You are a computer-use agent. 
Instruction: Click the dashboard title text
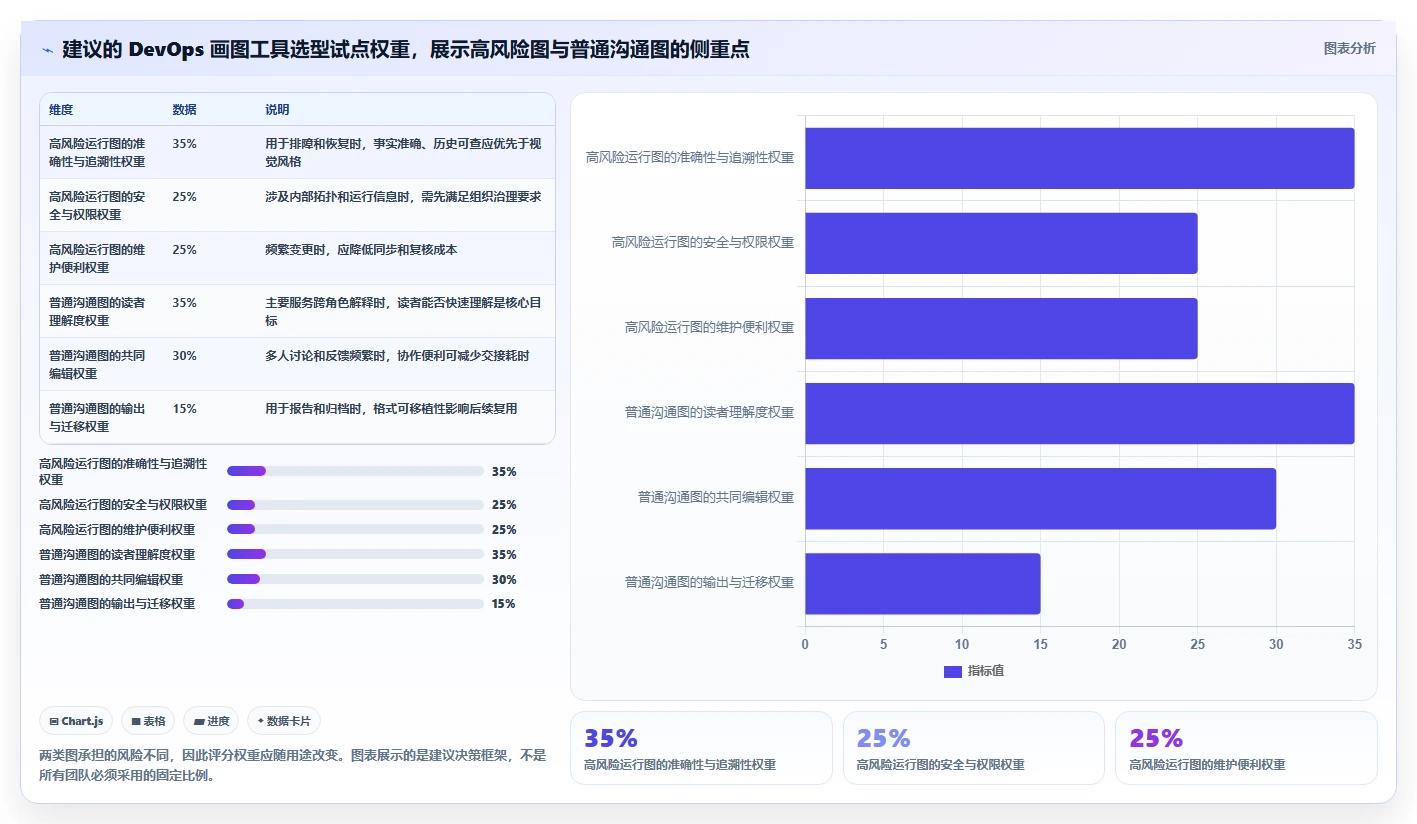tap(406, 49)
